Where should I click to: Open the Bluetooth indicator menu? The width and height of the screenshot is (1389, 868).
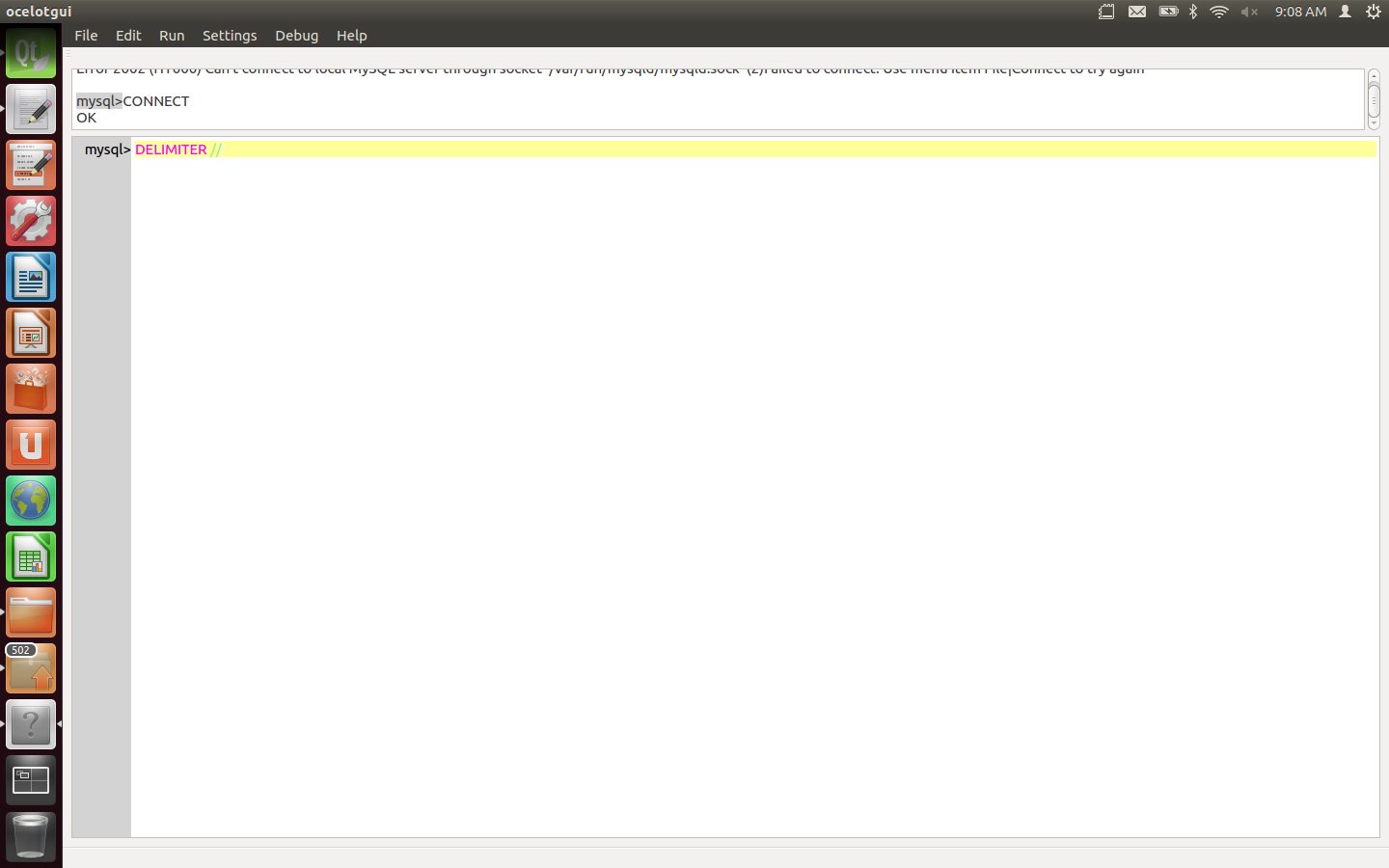(1193, 12)
